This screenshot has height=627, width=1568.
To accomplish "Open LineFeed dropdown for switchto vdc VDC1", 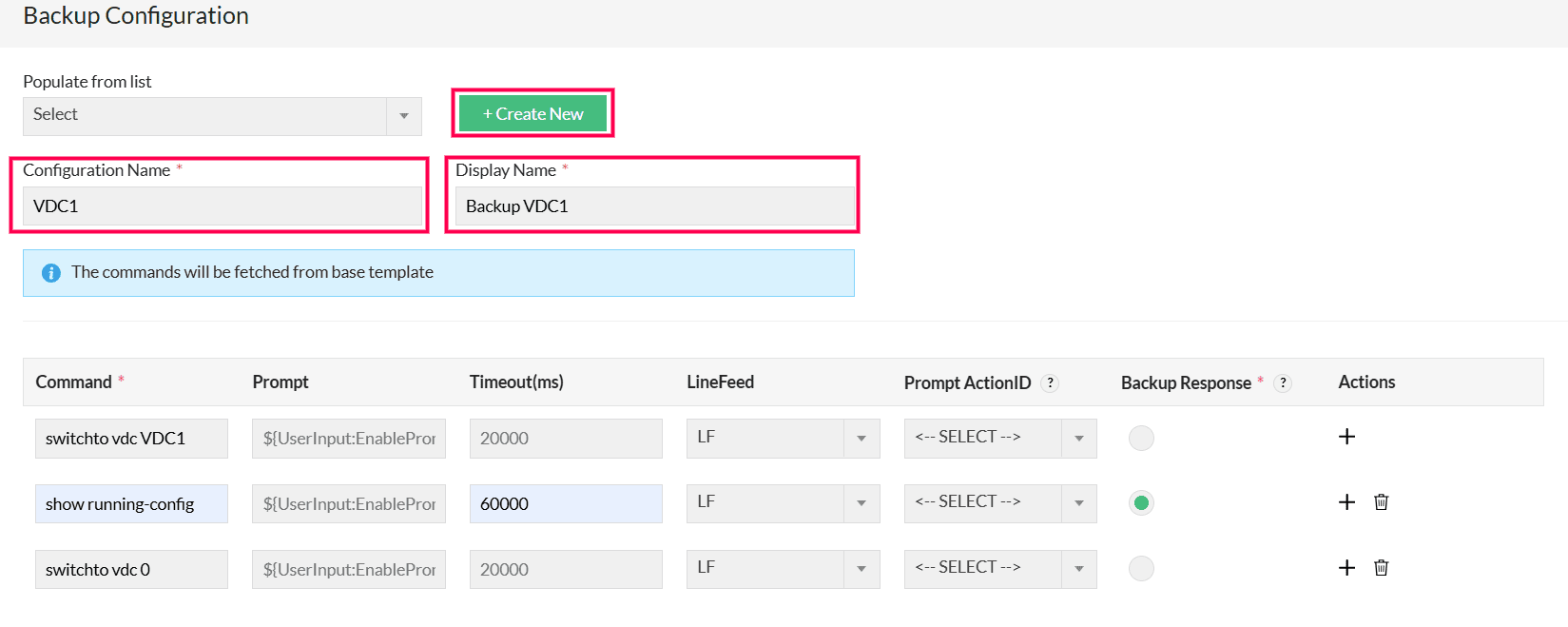I will tap(783, 438).
